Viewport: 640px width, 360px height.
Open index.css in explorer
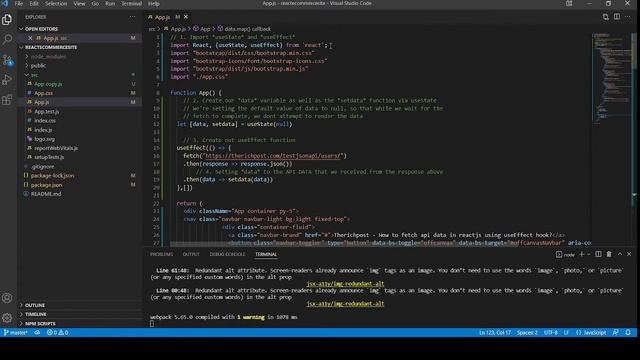tap(45, 121)
